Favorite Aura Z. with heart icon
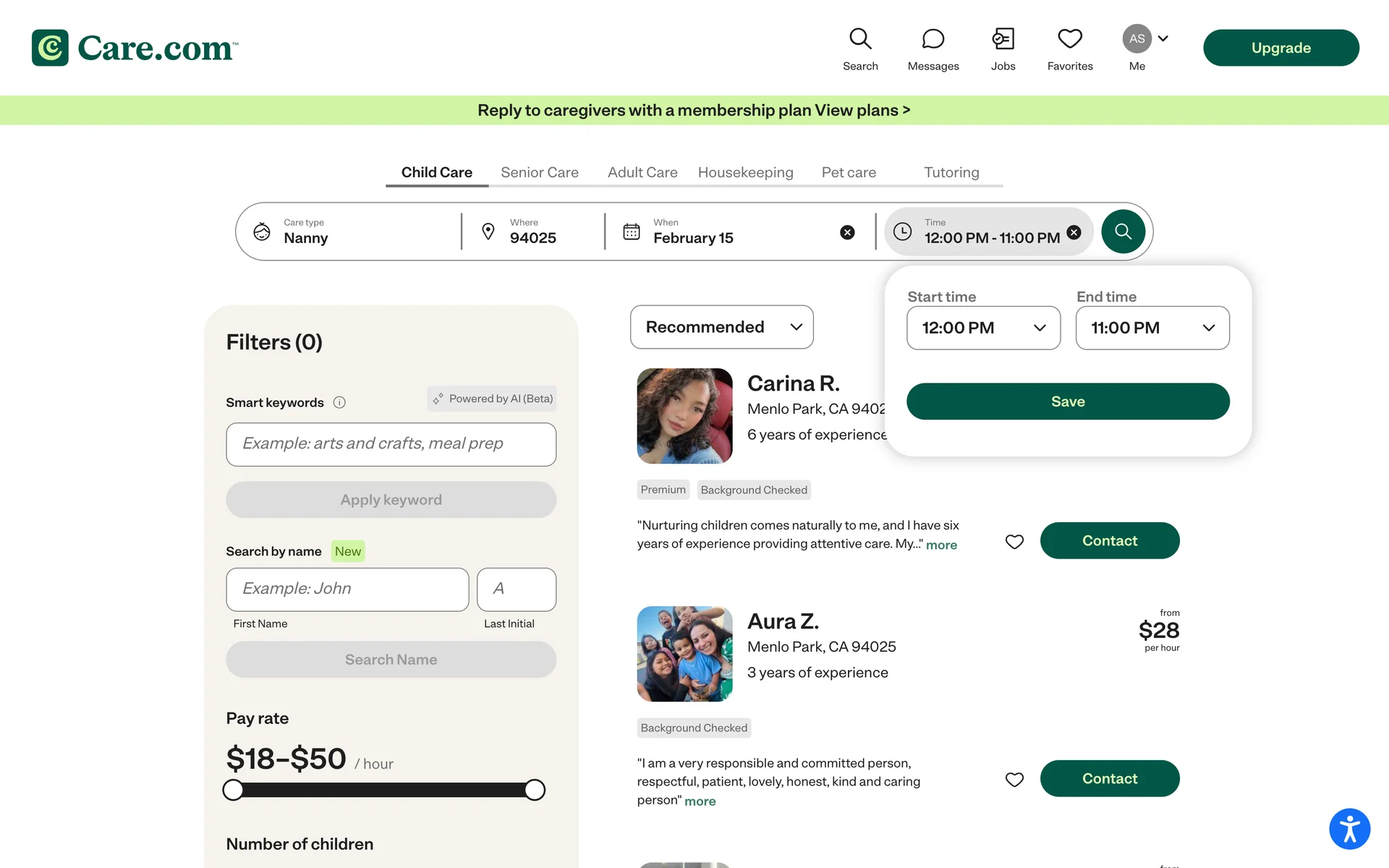1389x868 pixels. coord(1014,779)
